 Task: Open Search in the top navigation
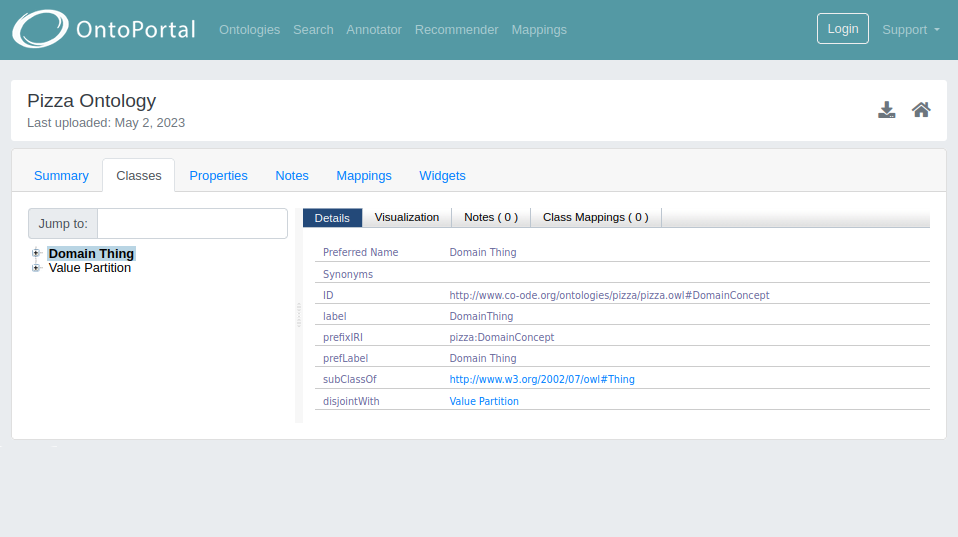point(313,29)
